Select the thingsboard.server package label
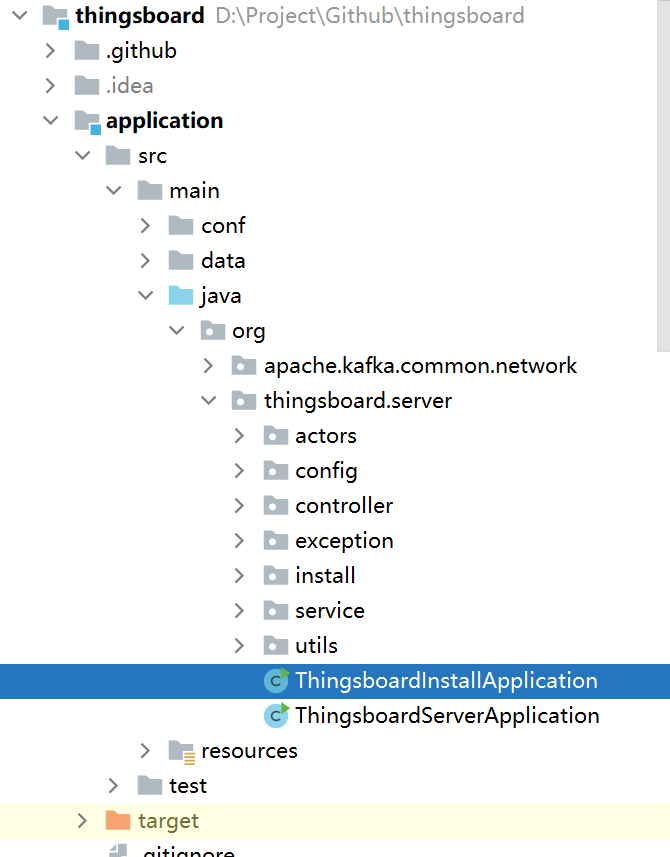Viewport: 670px width, 857px height. [358, 401]
